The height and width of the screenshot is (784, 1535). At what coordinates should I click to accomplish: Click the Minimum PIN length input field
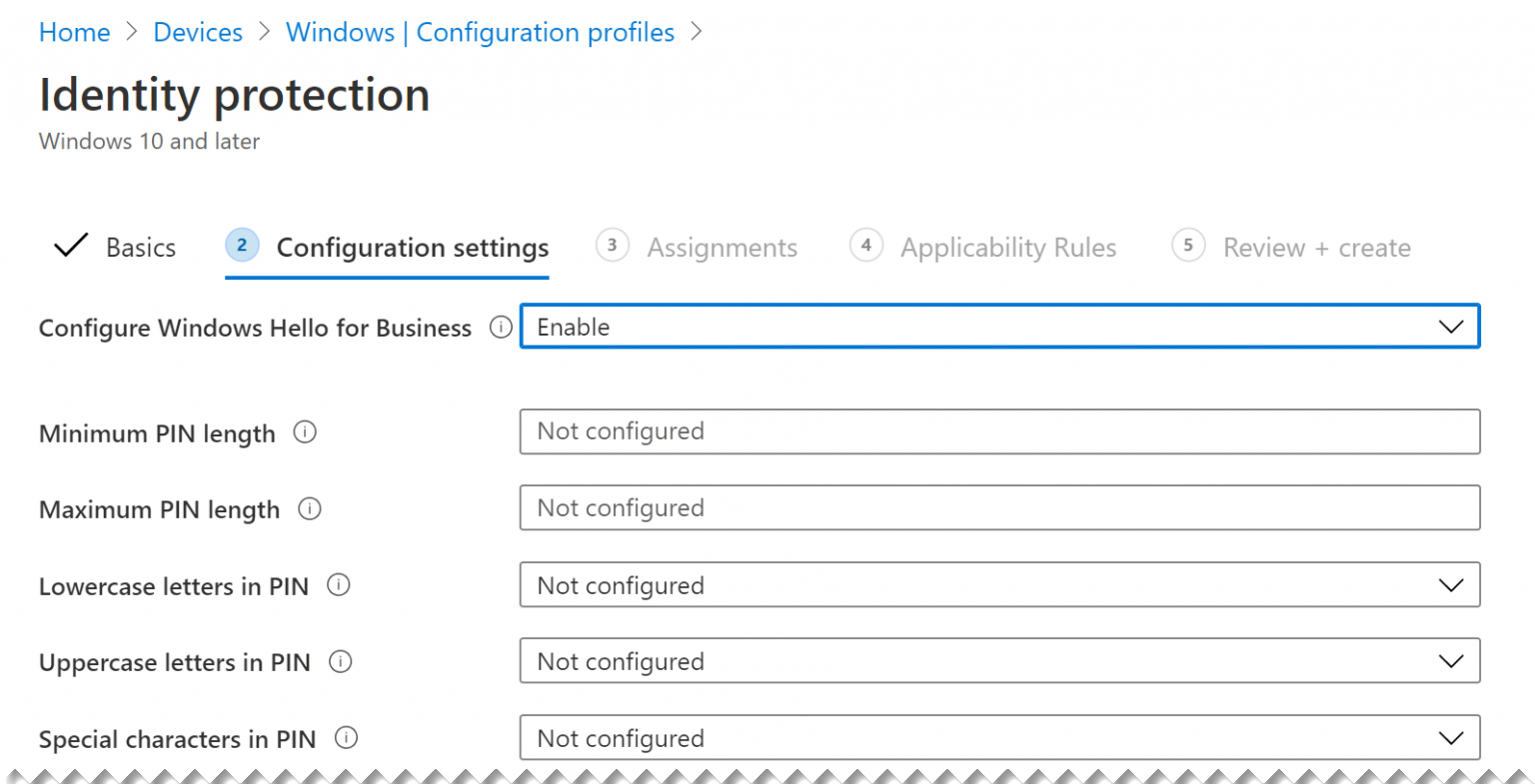tap(999, 431)
